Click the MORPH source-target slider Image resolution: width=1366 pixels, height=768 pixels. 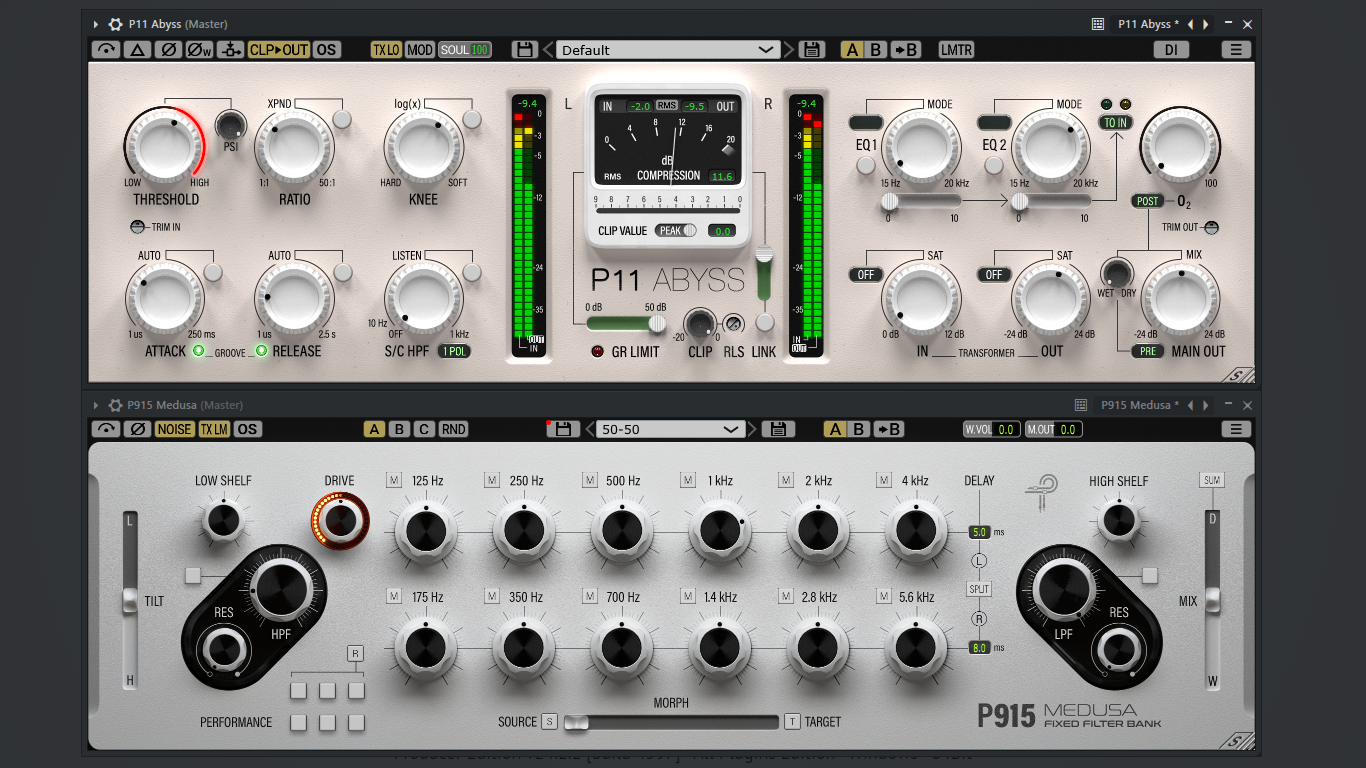670,722
